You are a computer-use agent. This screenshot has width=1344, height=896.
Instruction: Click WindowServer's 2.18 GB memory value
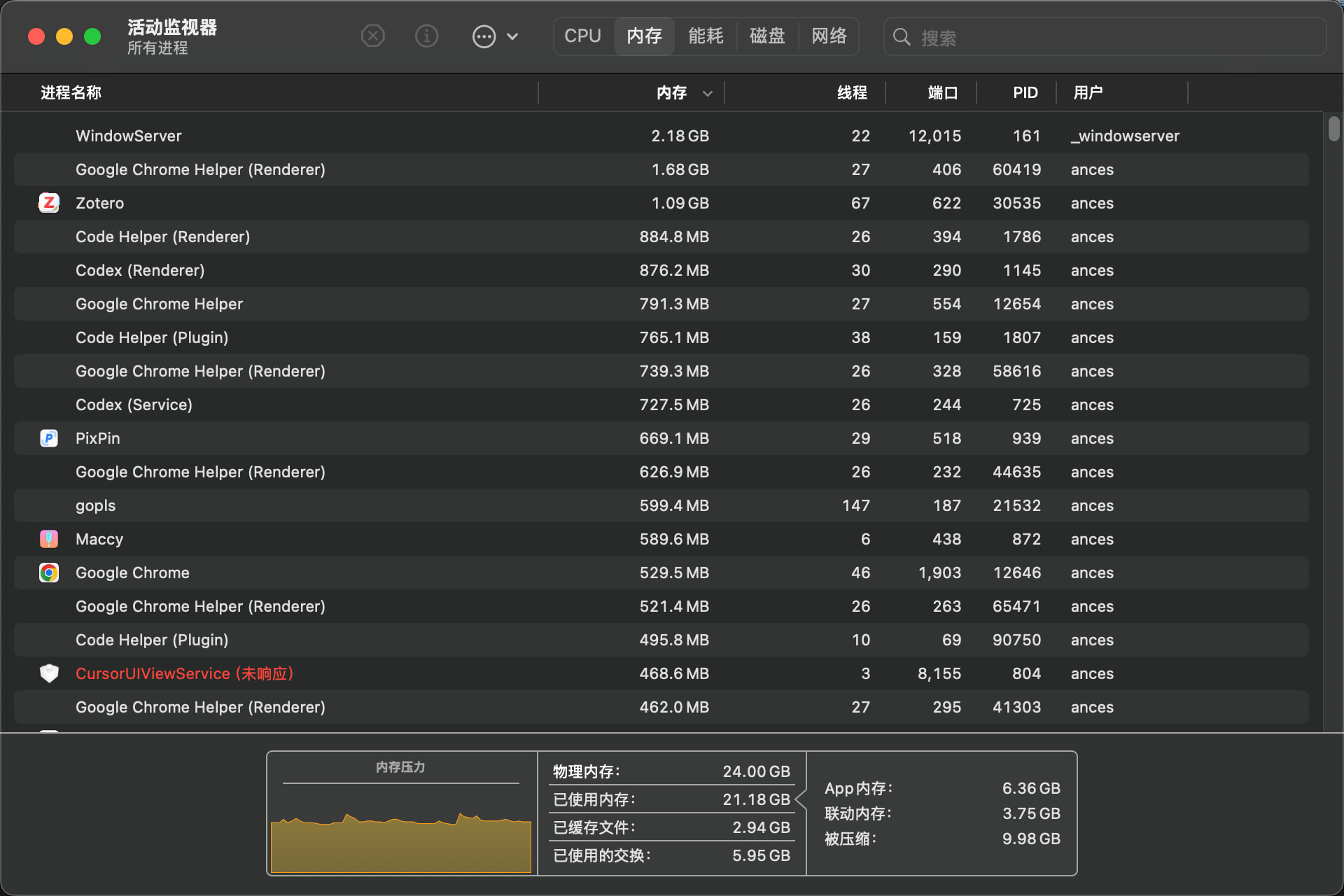(680, 136)
